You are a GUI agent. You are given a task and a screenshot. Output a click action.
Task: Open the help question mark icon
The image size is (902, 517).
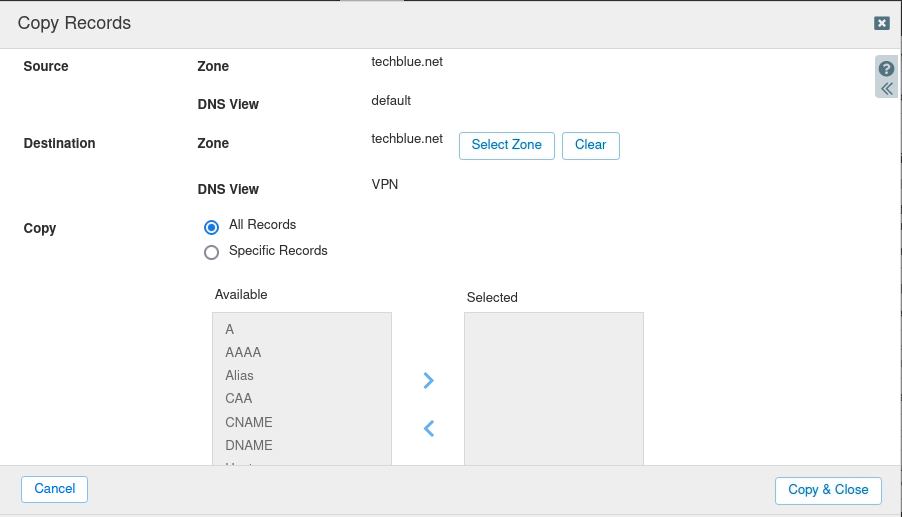click(886, 69)
